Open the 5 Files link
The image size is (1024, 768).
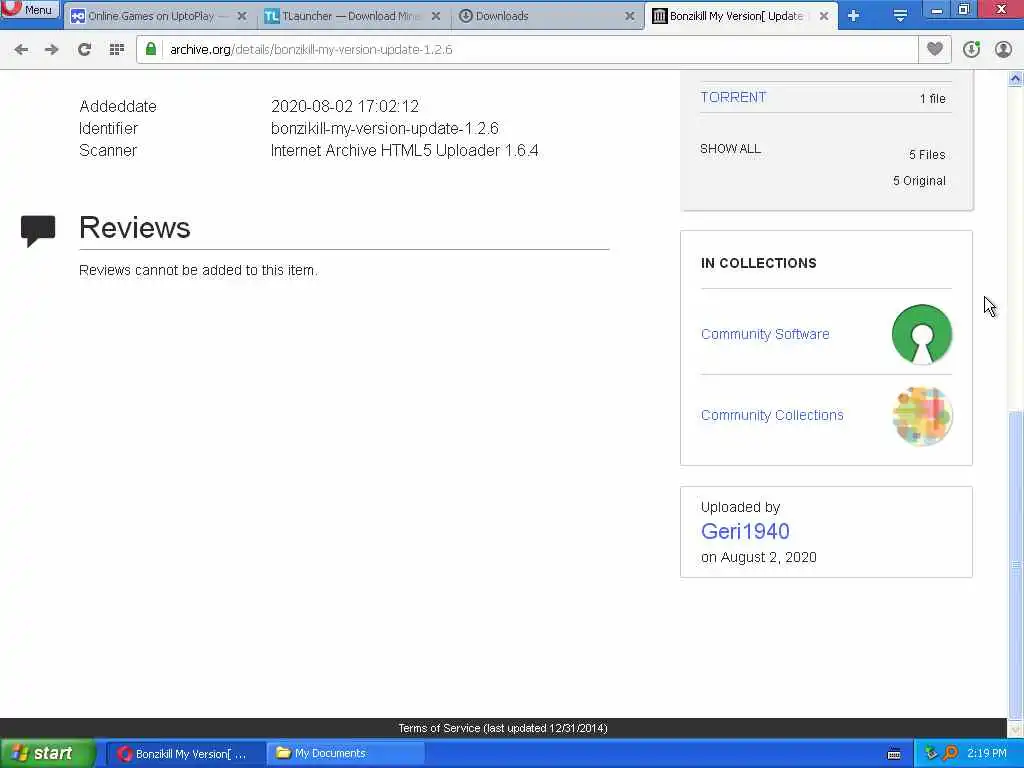tap(927, 155)
